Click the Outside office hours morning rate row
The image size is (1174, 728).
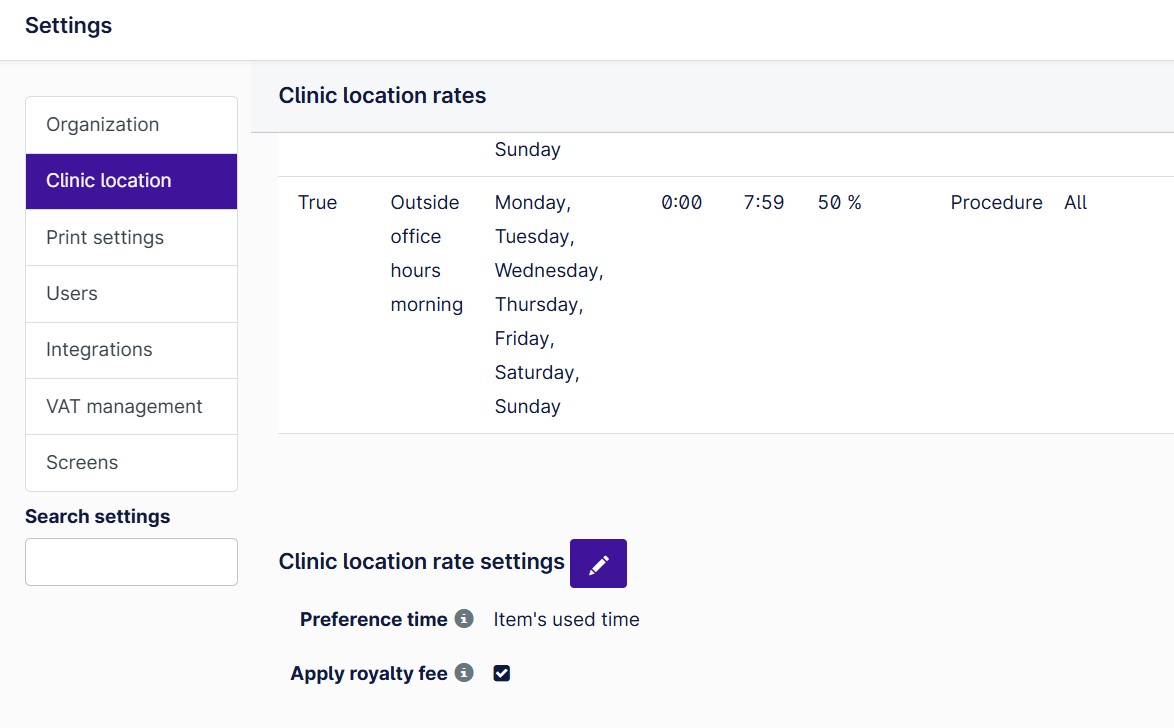426,253
